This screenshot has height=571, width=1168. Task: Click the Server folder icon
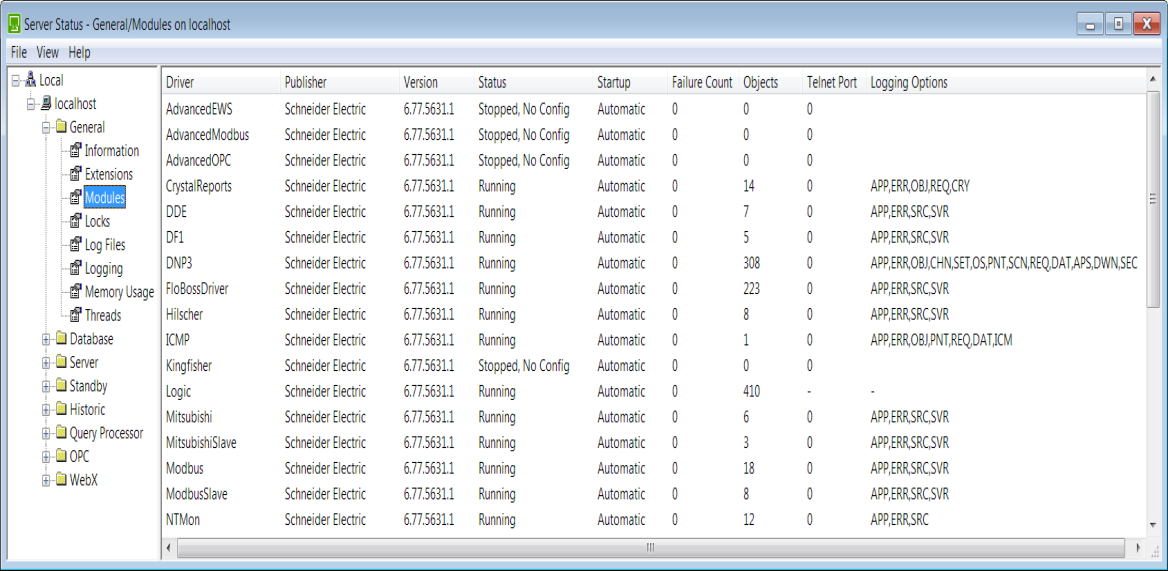coord(60,363)
